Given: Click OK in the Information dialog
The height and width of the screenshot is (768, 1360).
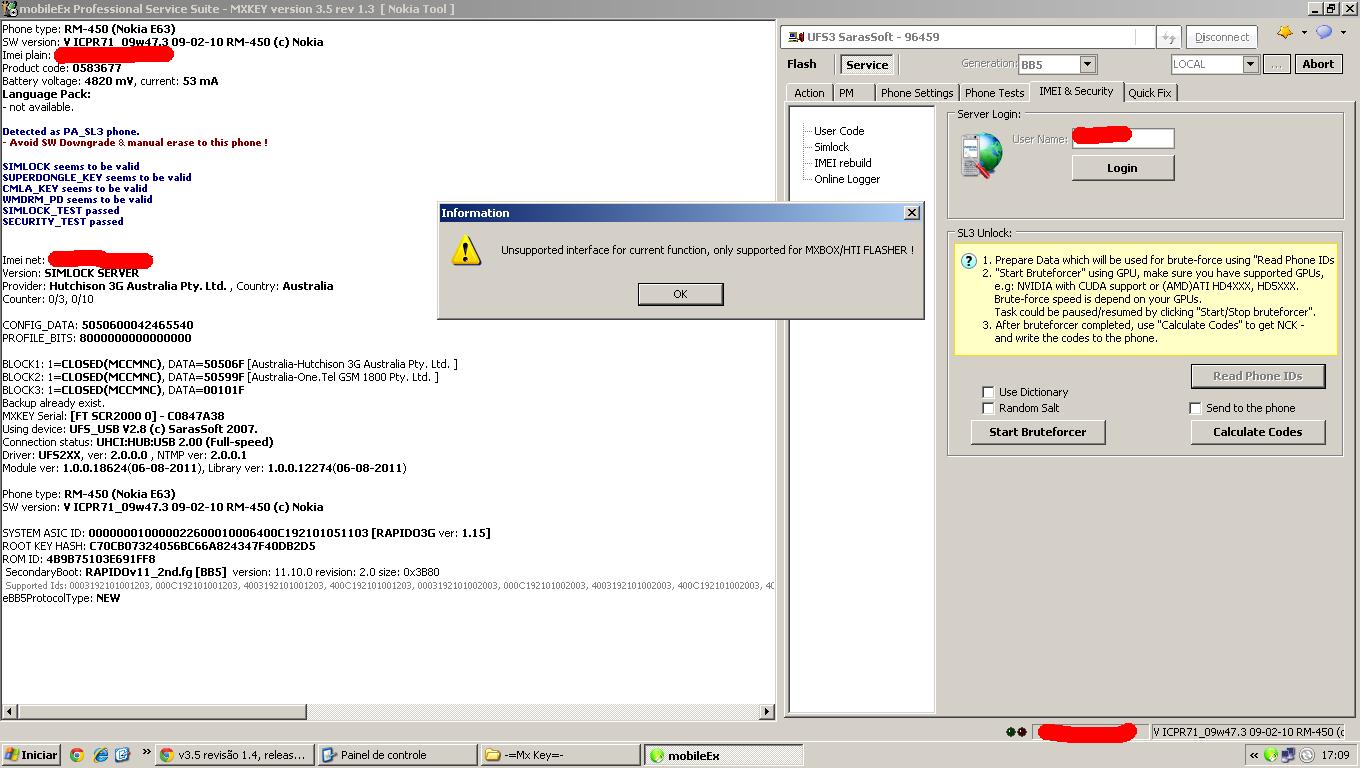Looking at the screenshot, I should (680, 294).
